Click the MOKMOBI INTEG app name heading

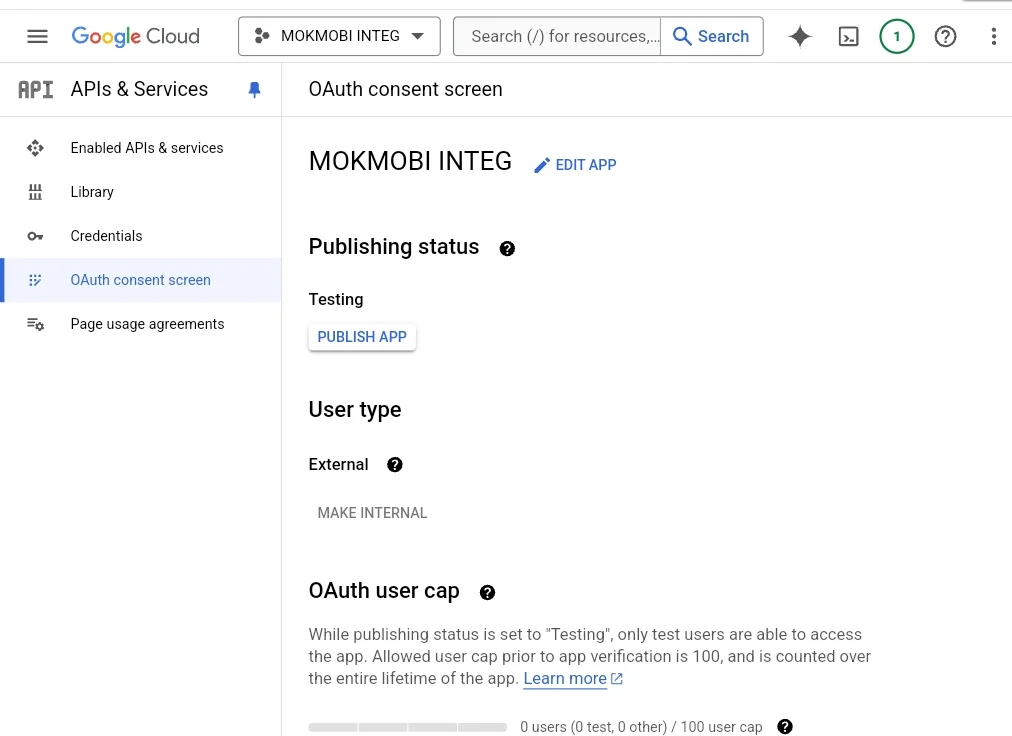tap(410, 161)
